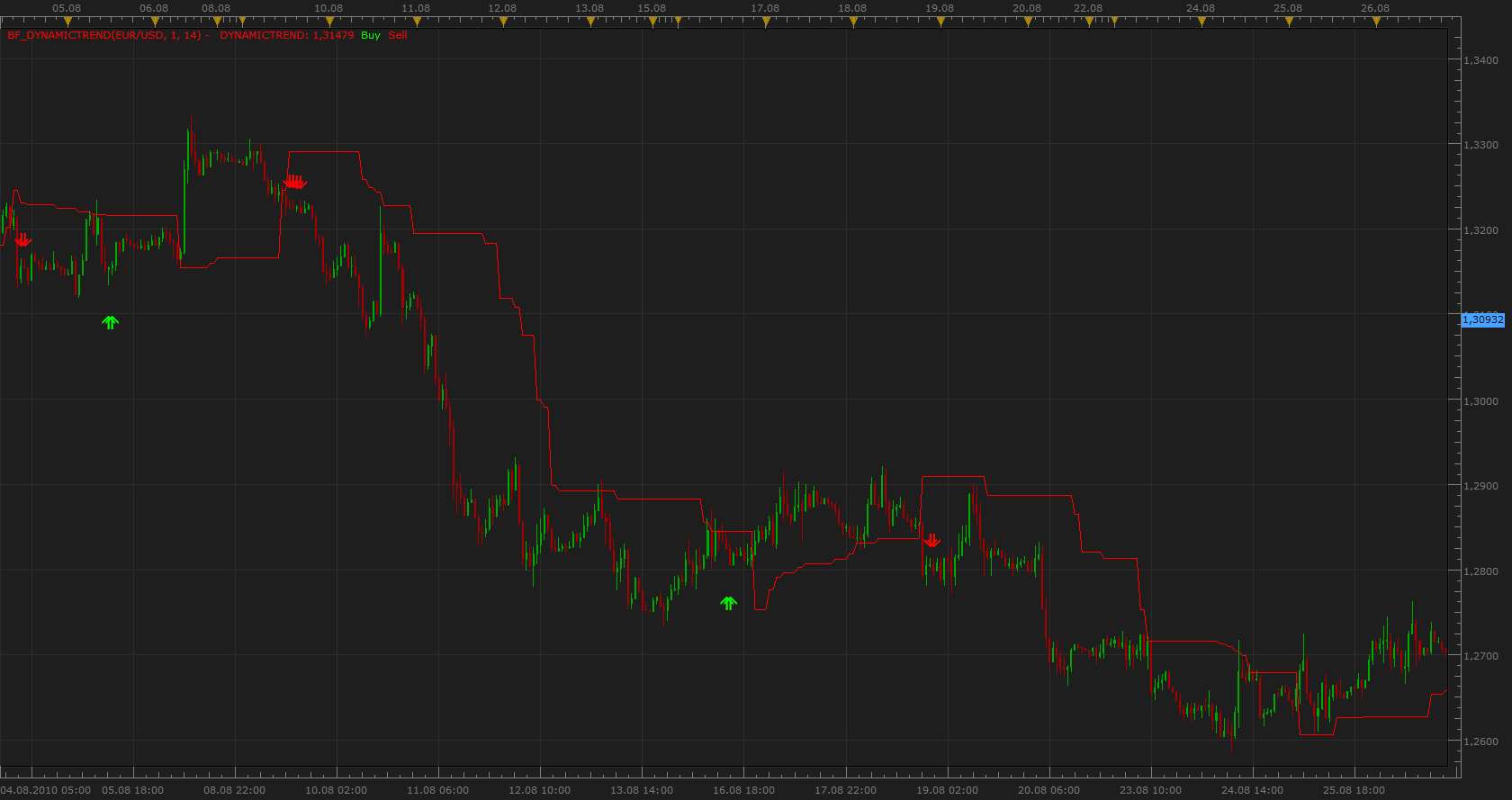Select the orange day marker under 11.08
1512x800 pixels.
click(417, 22)
